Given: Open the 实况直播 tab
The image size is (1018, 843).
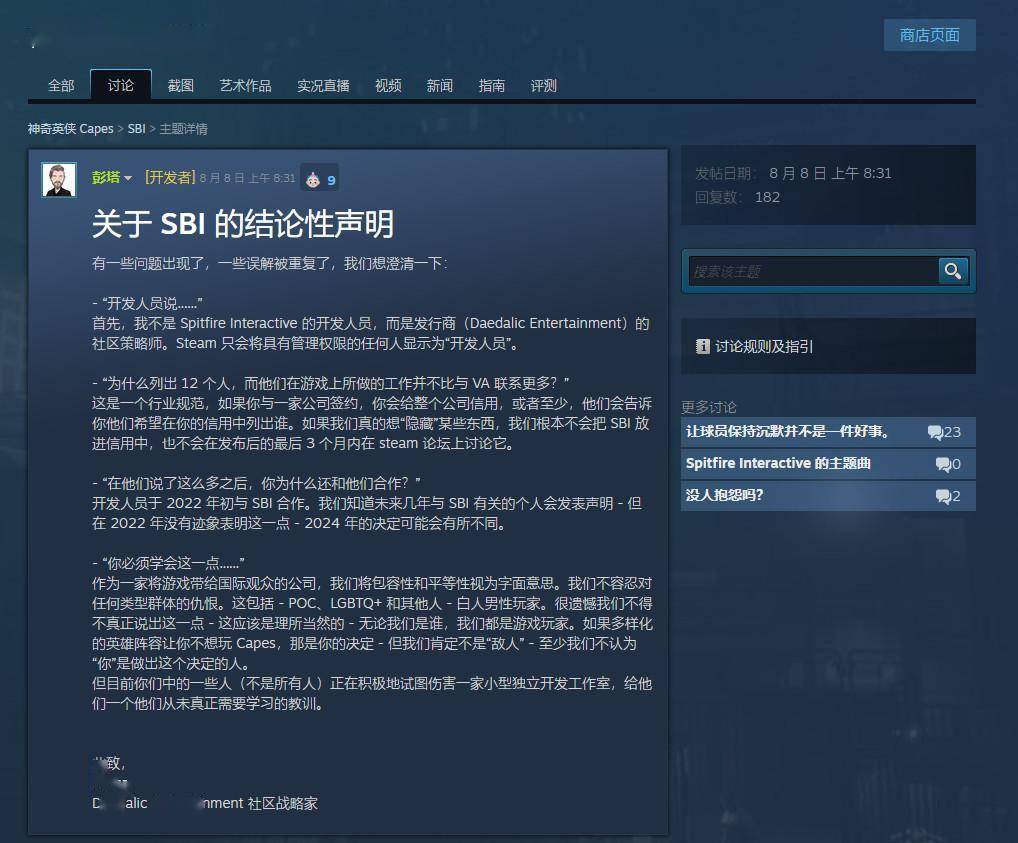Looking at the screenshot, I should 323,86.
